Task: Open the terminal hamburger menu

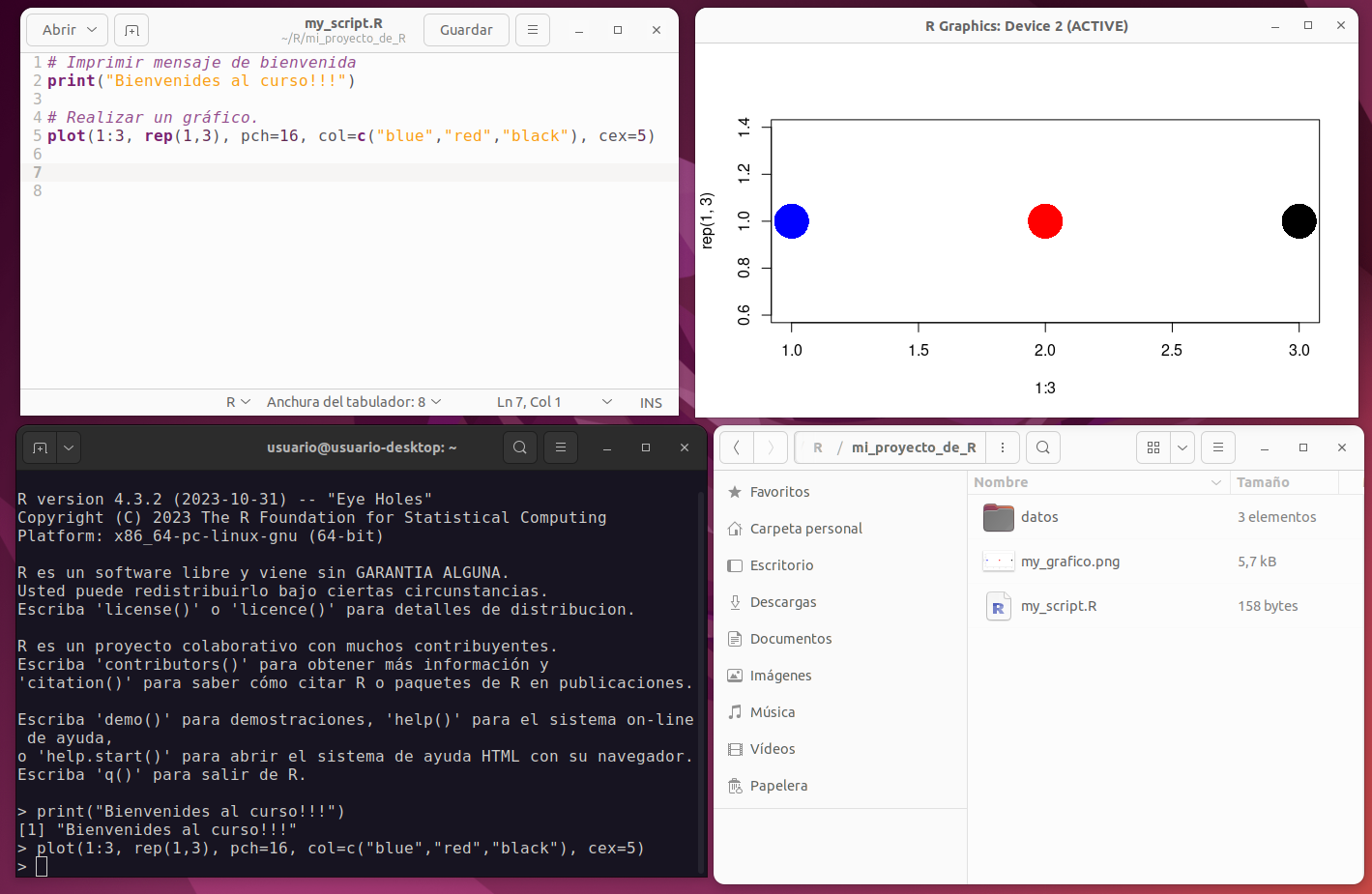Action: (561, 447)
